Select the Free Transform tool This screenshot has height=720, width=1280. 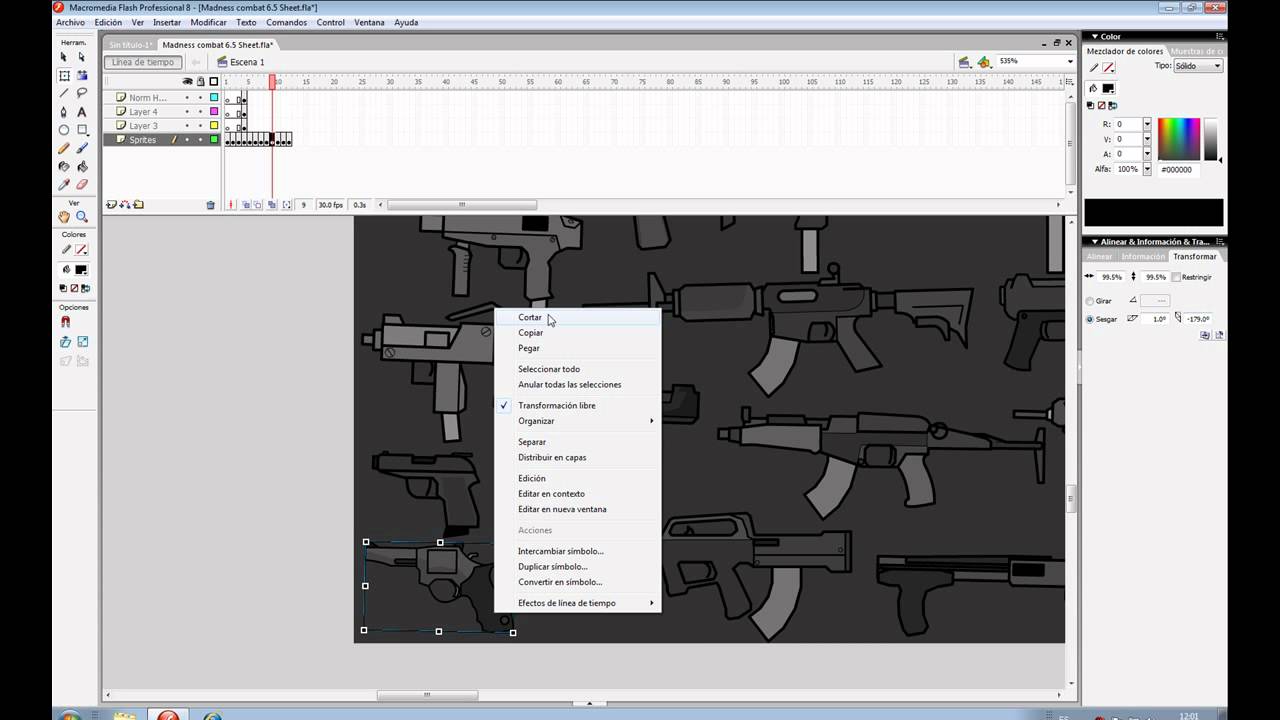tap(64, 75)
